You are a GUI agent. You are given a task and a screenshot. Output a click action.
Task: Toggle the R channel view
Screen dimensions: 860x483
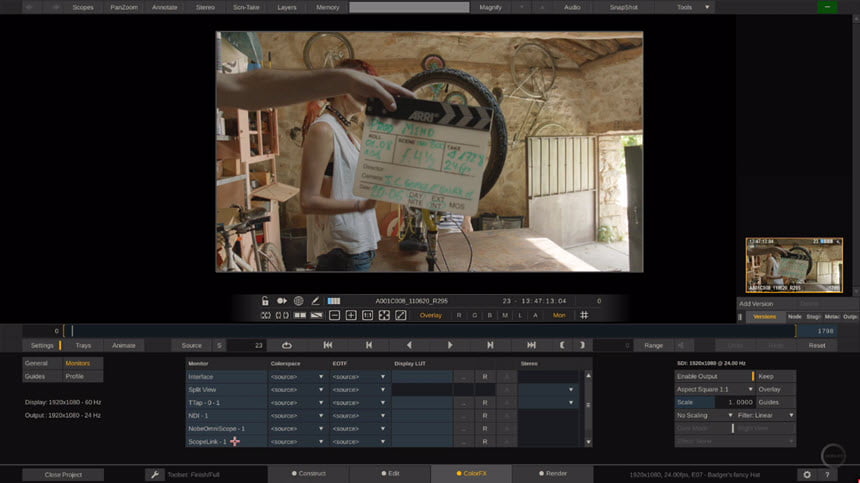click(459, 315)
